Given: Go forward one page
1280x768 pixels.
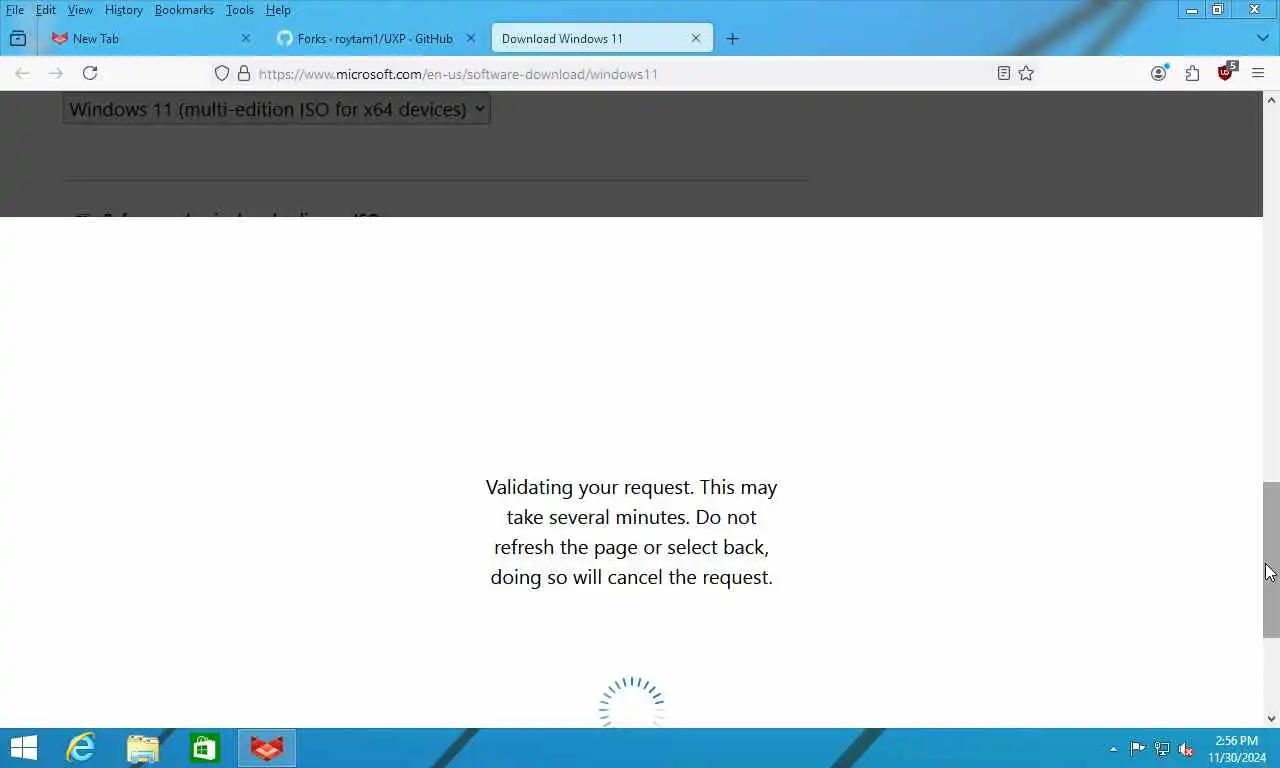Looking at the screenshot, I should click(56, 73).
